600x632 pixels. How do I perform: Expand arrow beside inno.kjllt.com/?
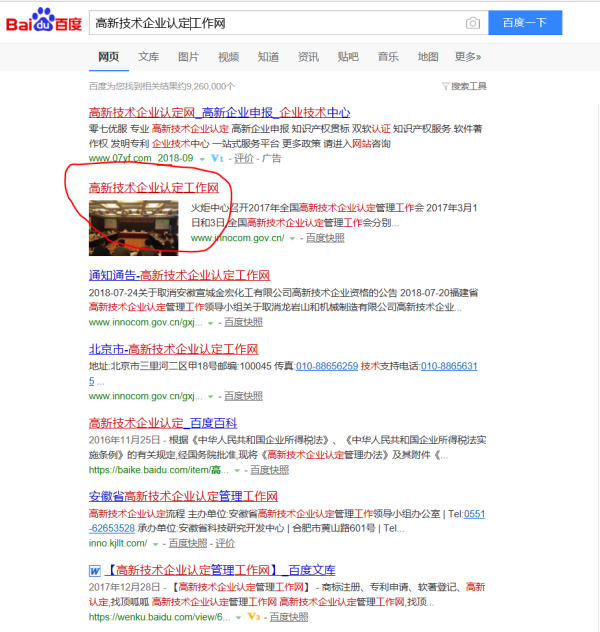(x=155, y=544)
